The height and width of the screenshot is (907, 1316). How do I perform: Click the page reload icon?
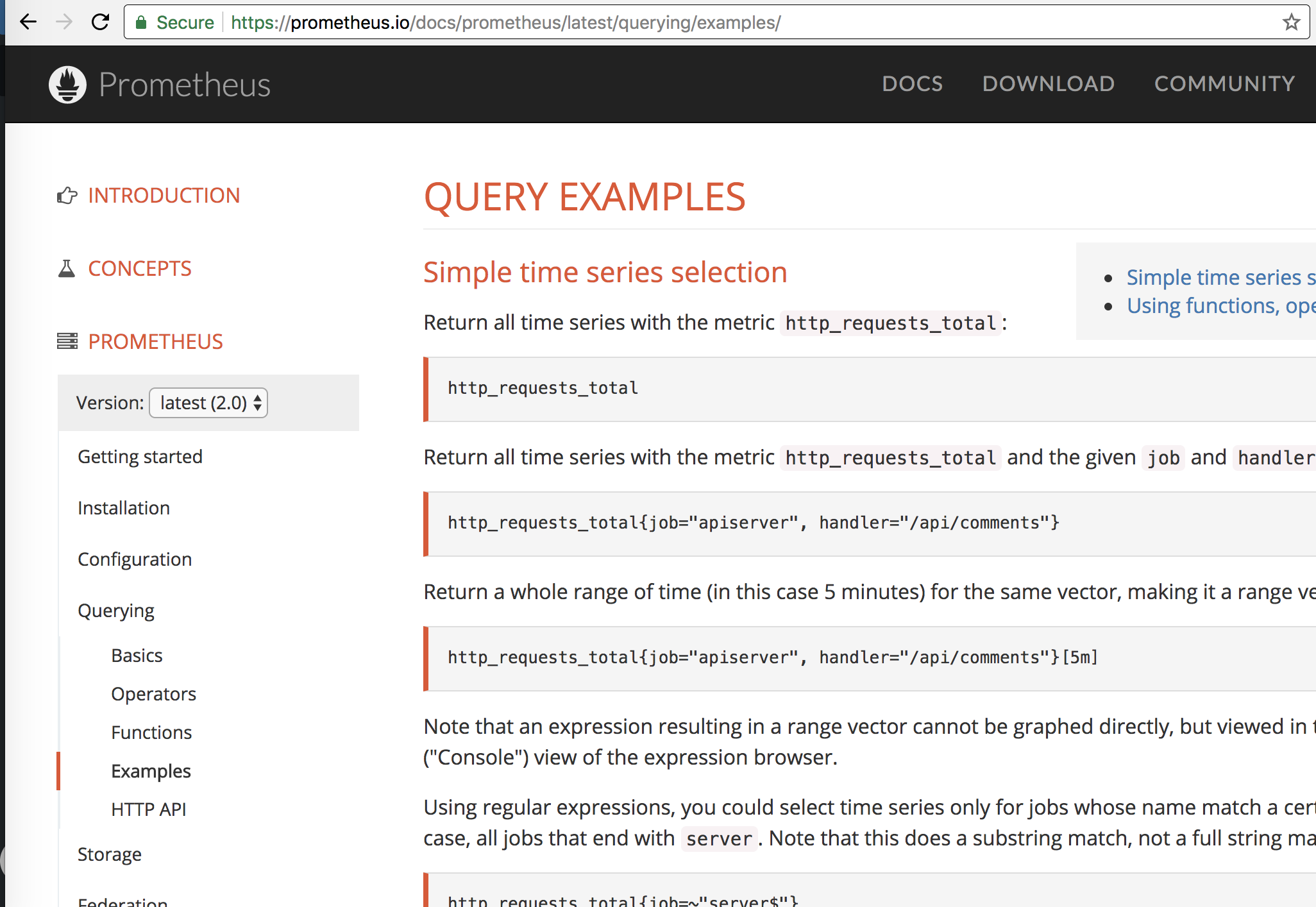101,22
